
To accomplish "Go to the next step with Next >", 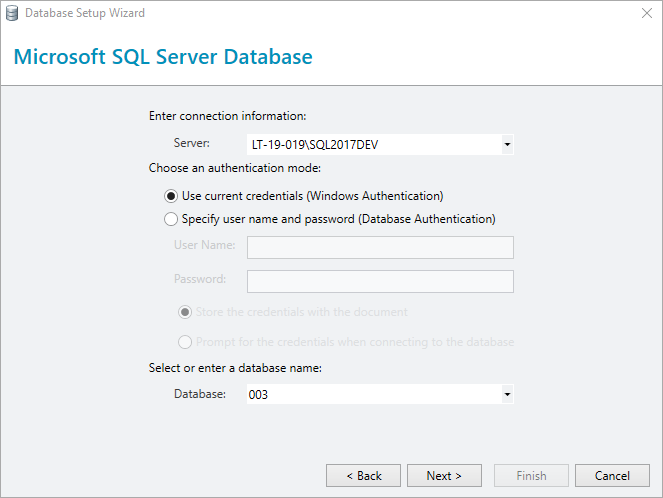I will tap(444, 476).
